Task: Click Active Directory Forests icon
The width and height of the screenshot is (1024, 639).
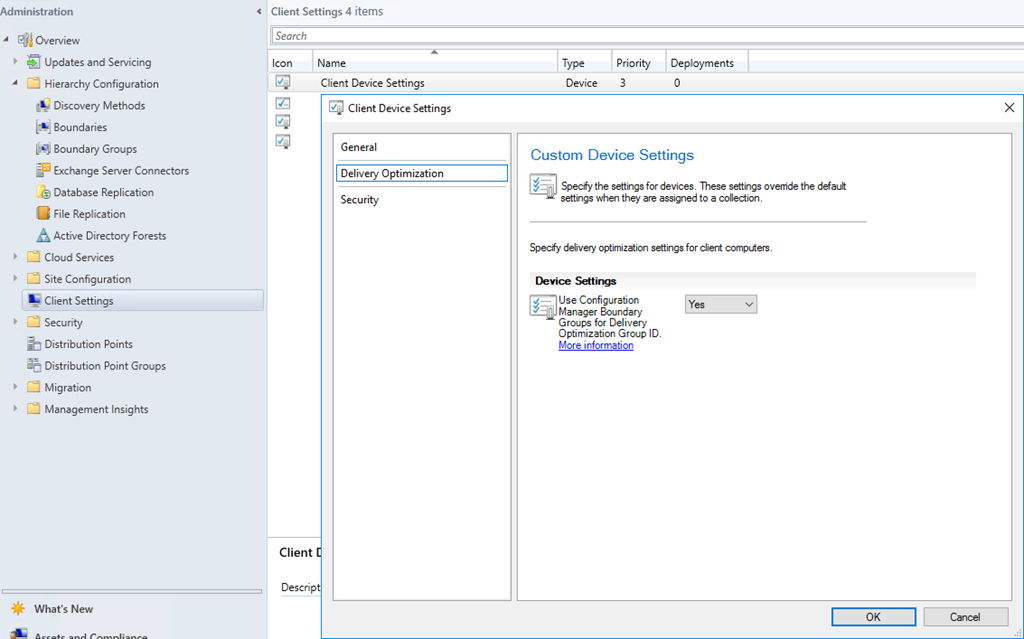Action: pyautogui.click(x=43, y=236)
